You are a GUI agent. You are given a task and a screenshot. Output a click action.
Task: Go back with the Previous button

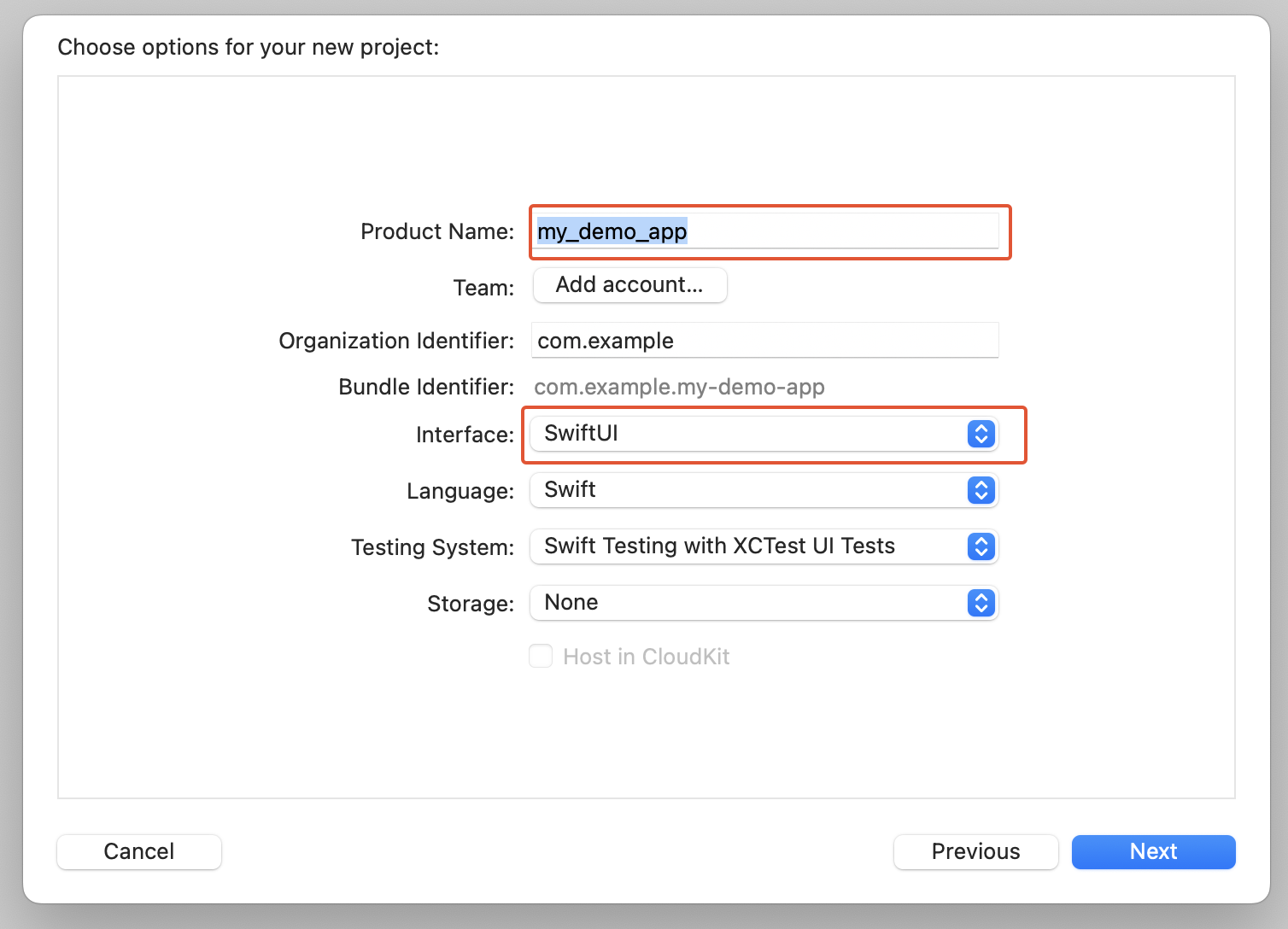click(x=975, y=851)
